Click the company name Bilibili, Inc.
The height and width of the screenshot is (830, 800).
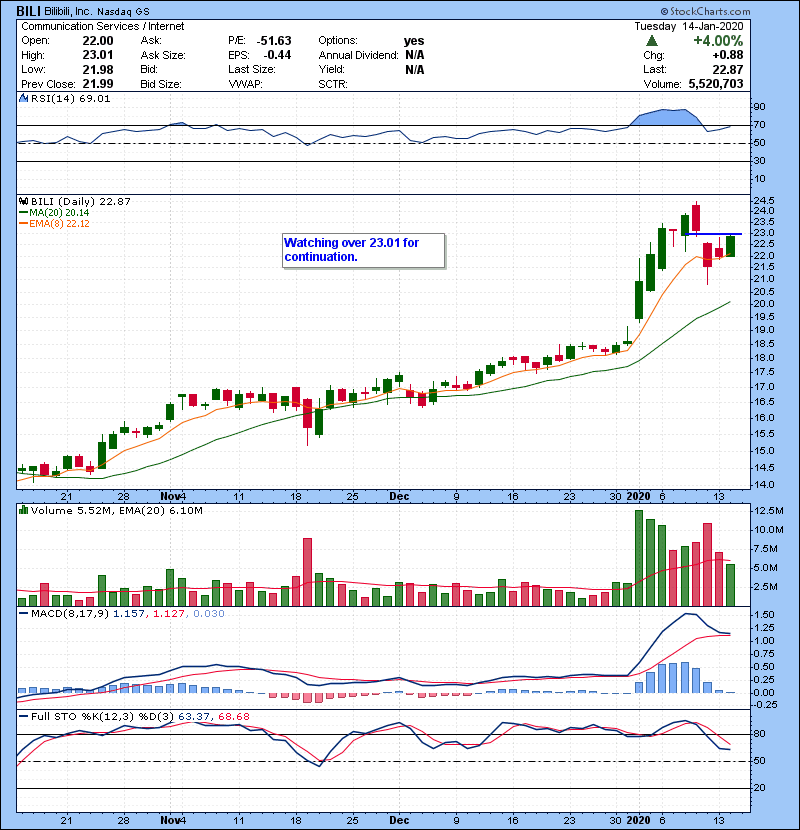click(x=68, y=11)
